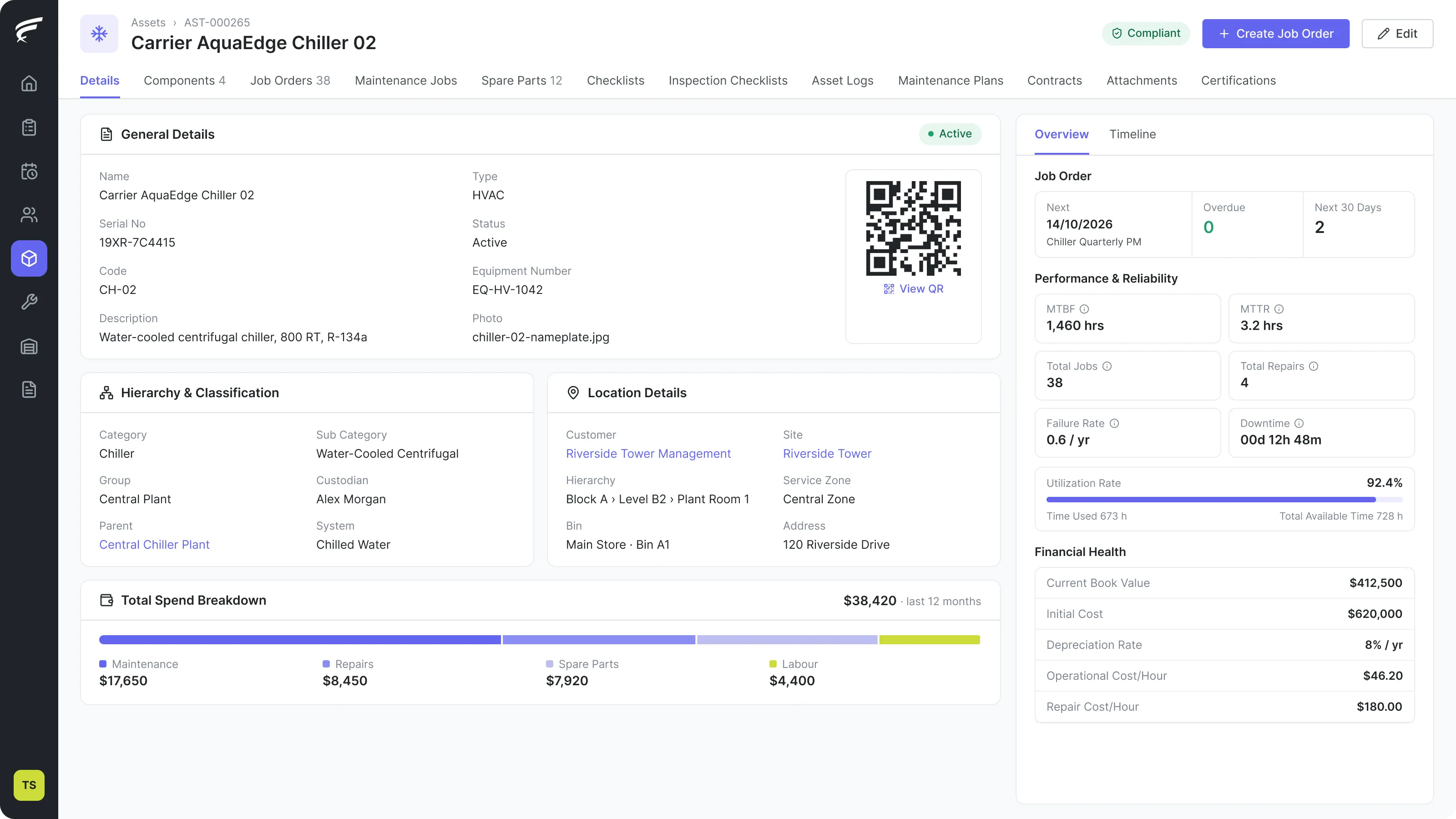Switch to the Timeline tab
The width and height of the screenshot is (1456, 819).
tap(1132, 134)
